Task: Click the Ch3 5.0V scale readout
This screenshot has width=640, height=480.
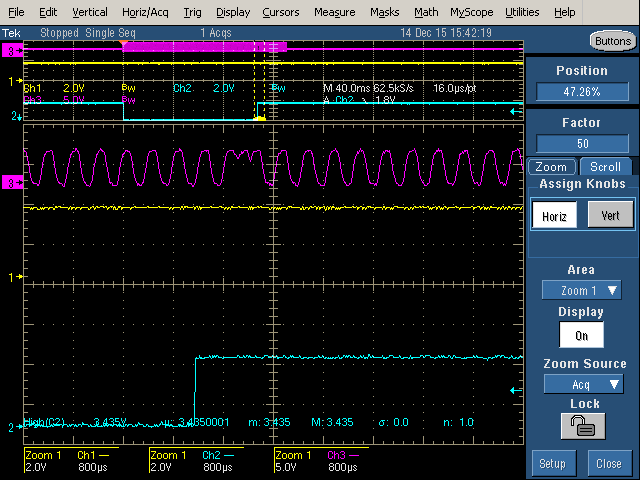Action: [54, 100]
